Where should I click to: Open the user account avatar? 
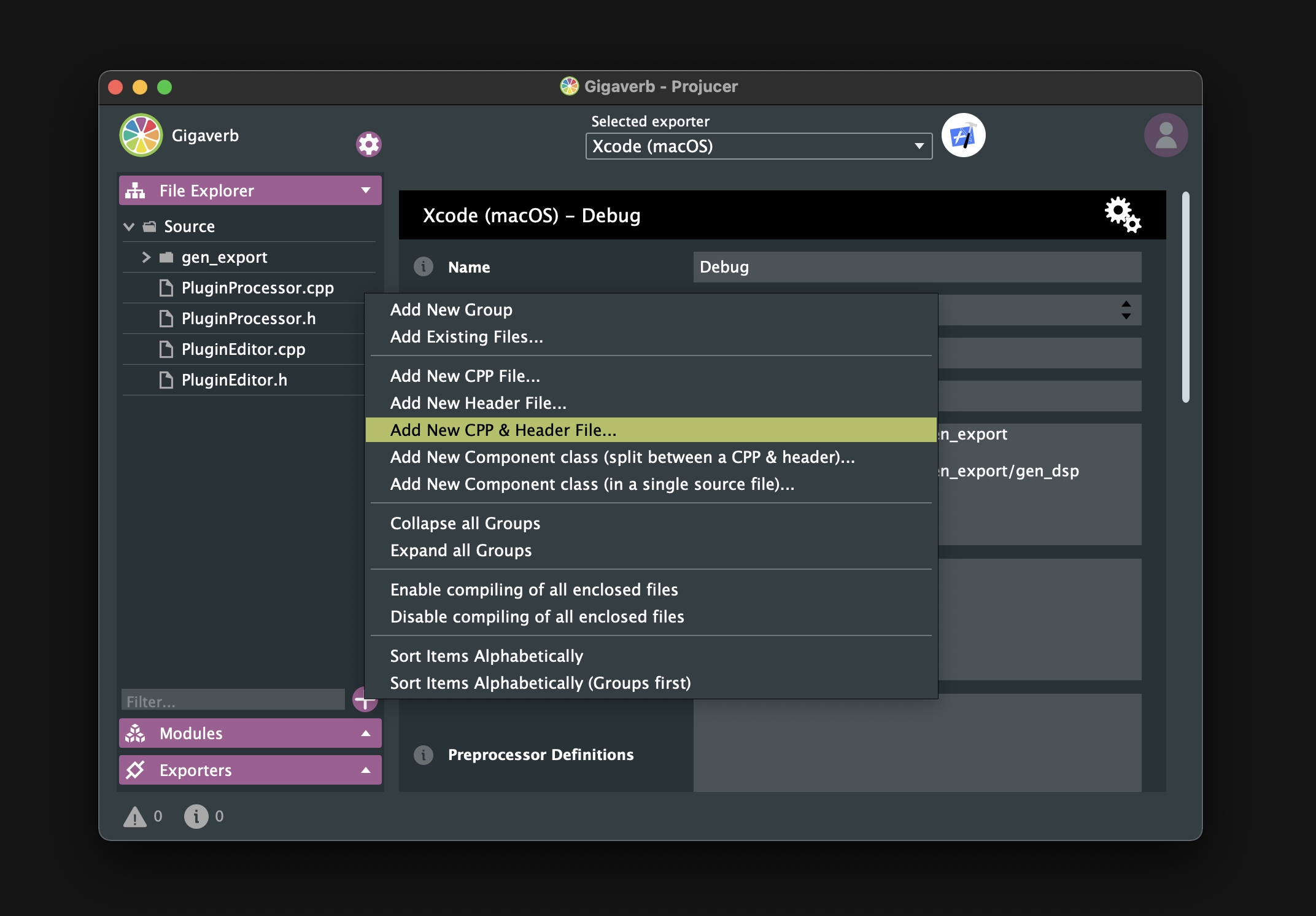[1166, 135]
